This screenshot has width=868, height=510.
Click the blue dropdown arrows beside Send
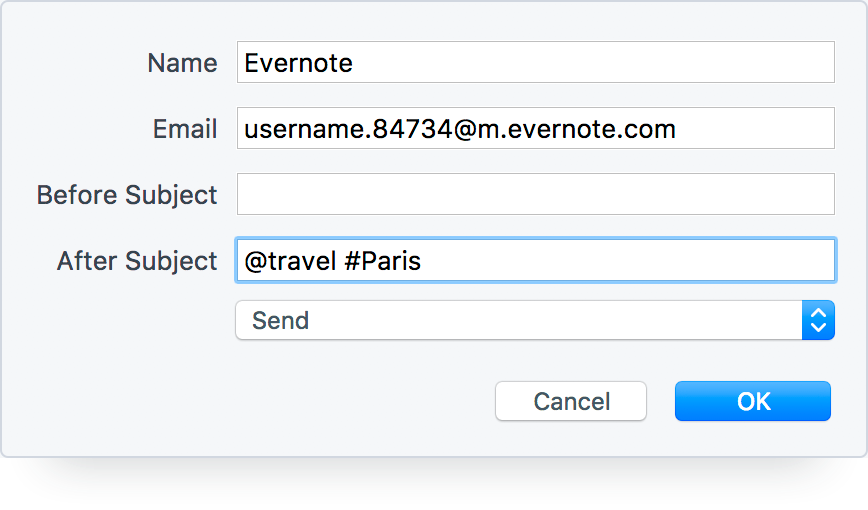pyautogui.click(x=818, y=321)
